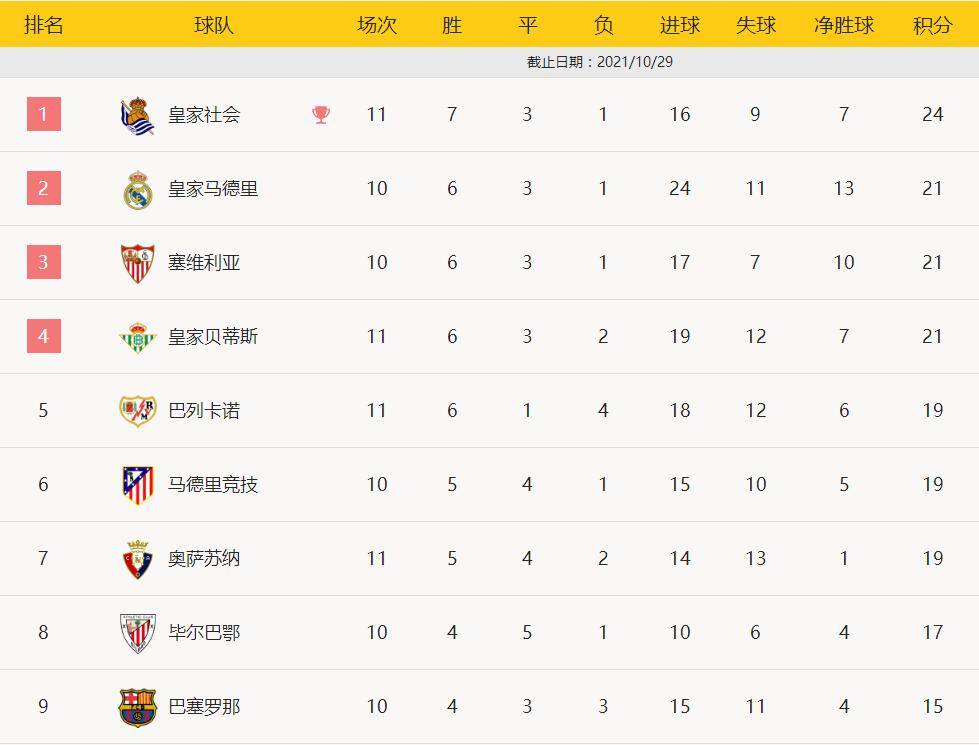Click the 排名 column header
Image resolution: width=979 pixels, height=745 pixels.
pos(43,25)
